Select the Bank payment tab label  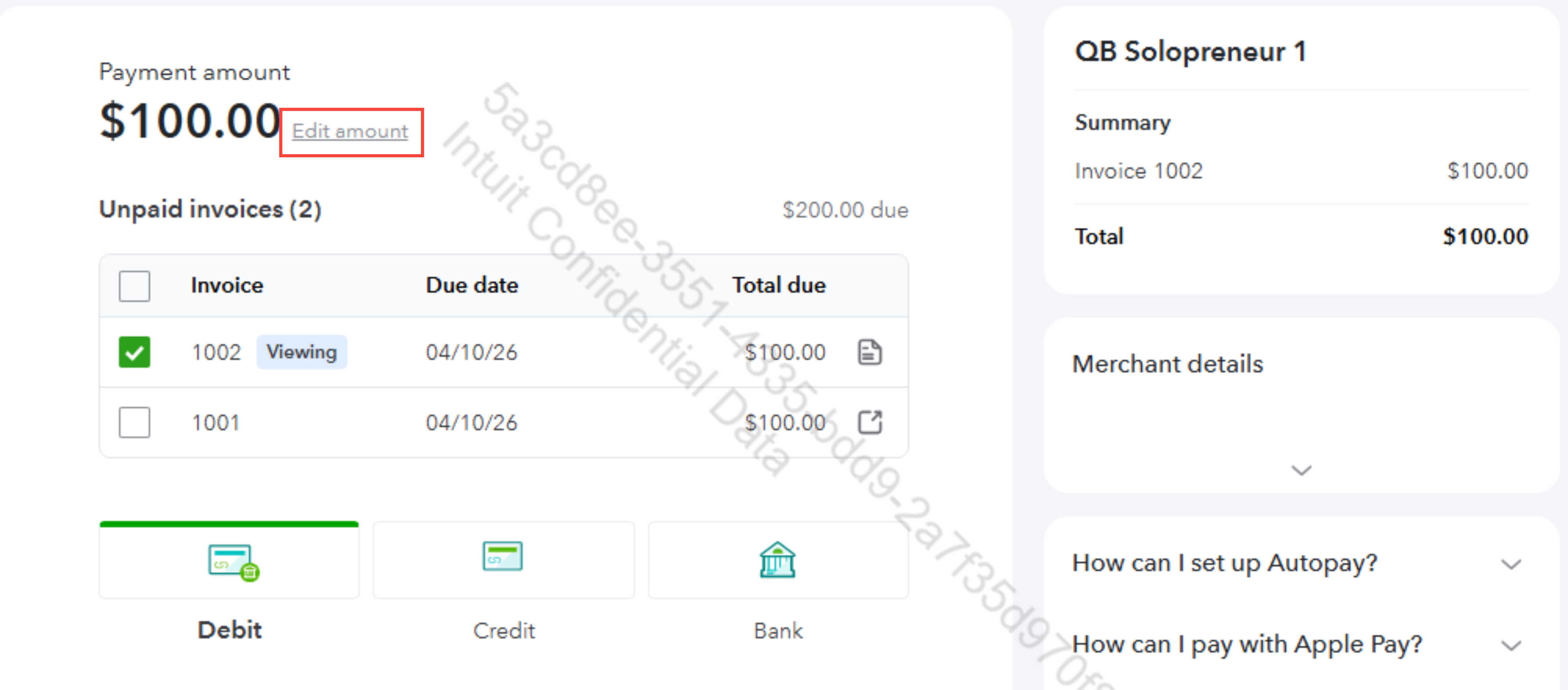point(778,631)
